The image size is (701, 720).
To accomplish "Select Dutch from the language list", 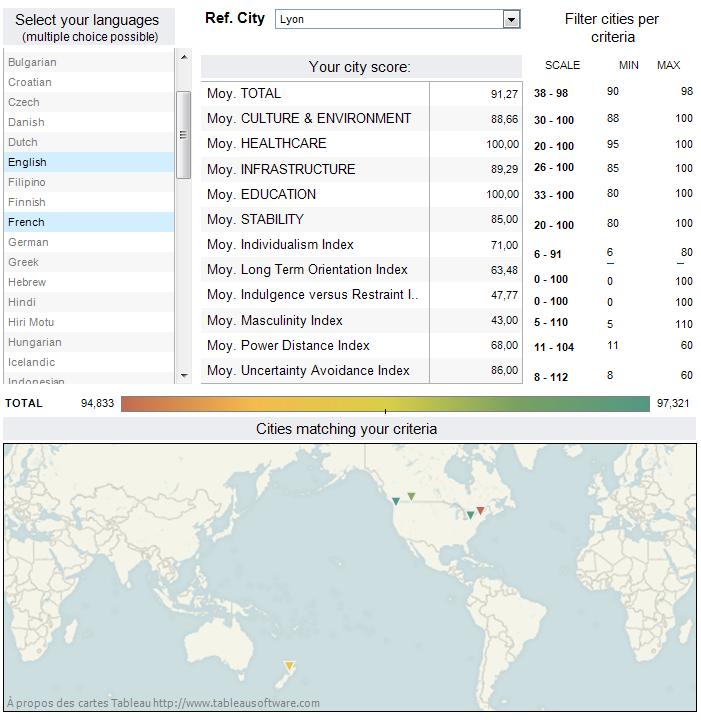I will point(89,142).
